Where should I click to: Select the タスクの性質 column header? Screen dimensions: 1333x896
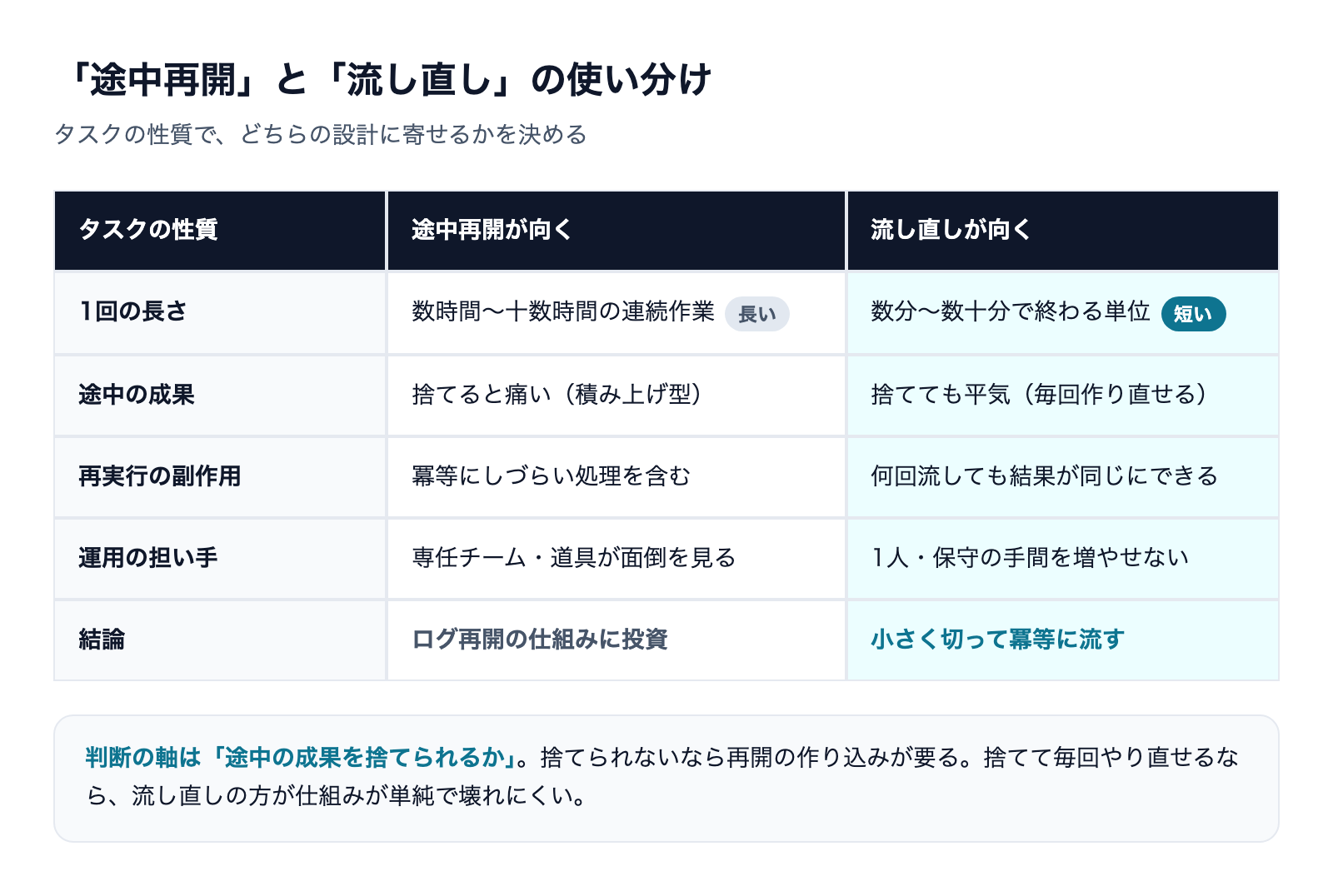[221, 231]
